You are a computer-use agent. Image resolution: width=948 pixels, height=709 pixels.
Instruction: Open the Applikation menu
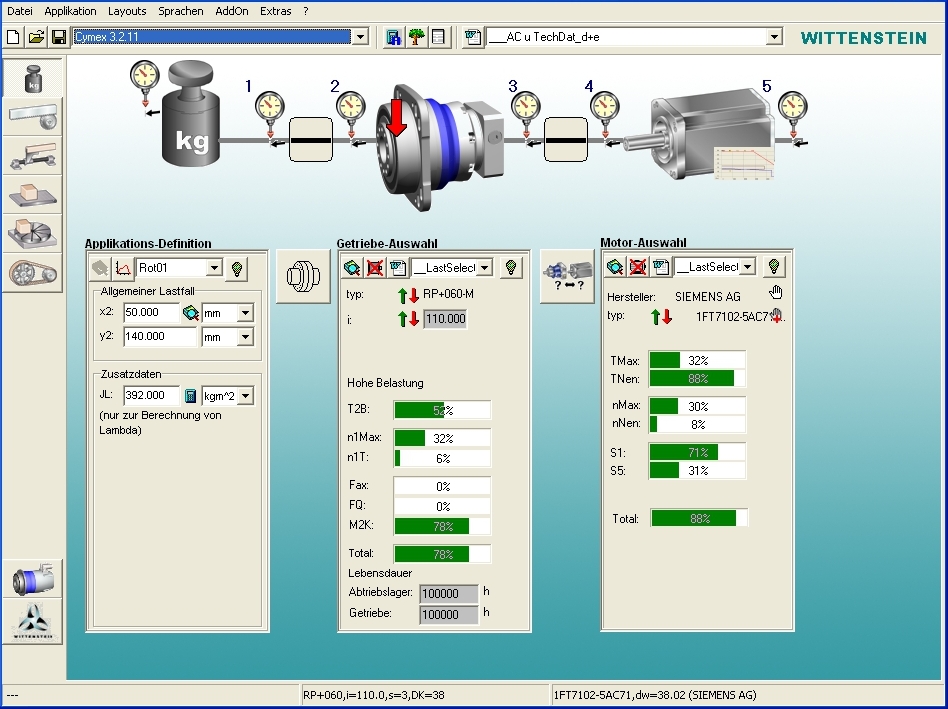[x=70, y=11]
